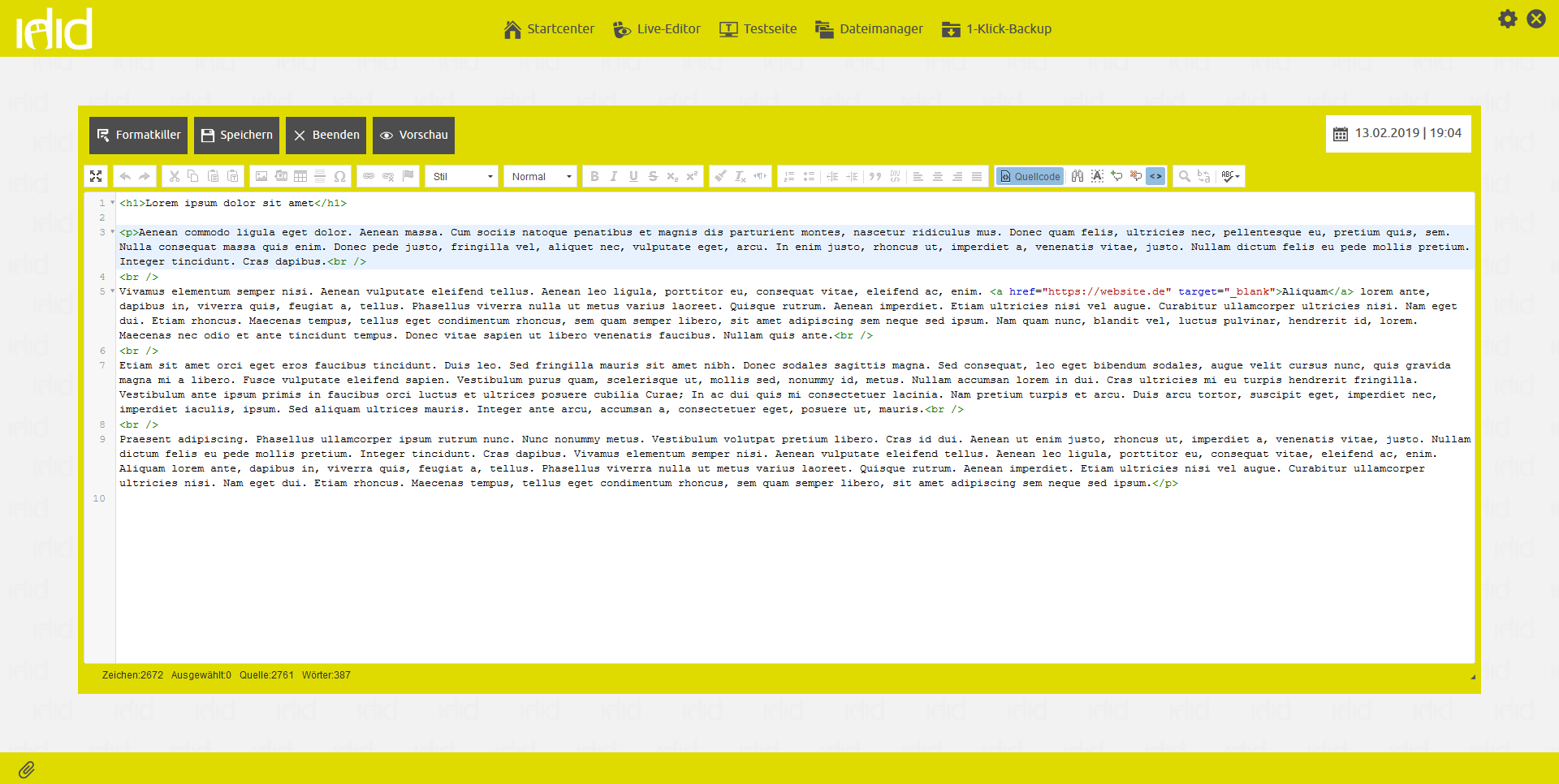Toggle justified text alignment

[x=977, y=176]
